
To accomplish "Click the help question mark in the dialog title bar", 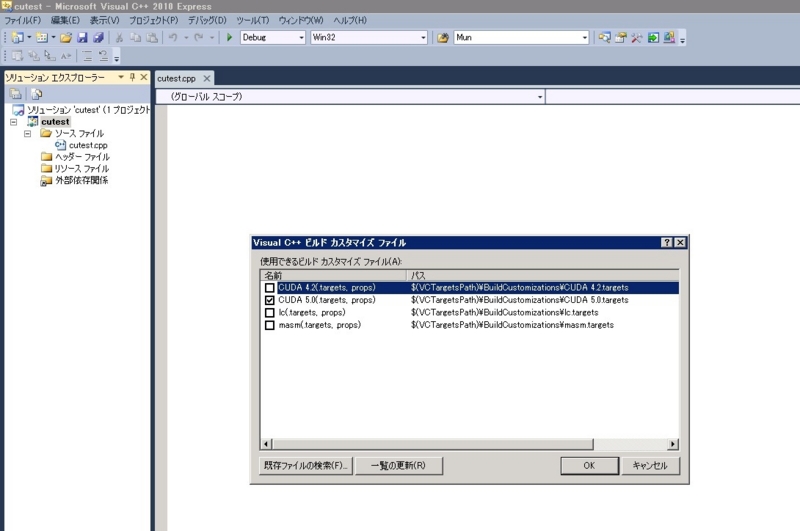I will (667, 242).
